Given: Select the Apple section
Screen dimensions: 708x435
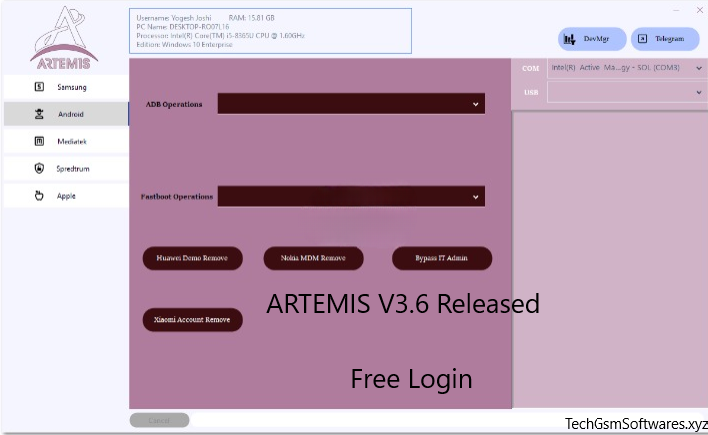Looking at the screenshot, I should coord(66,196).
